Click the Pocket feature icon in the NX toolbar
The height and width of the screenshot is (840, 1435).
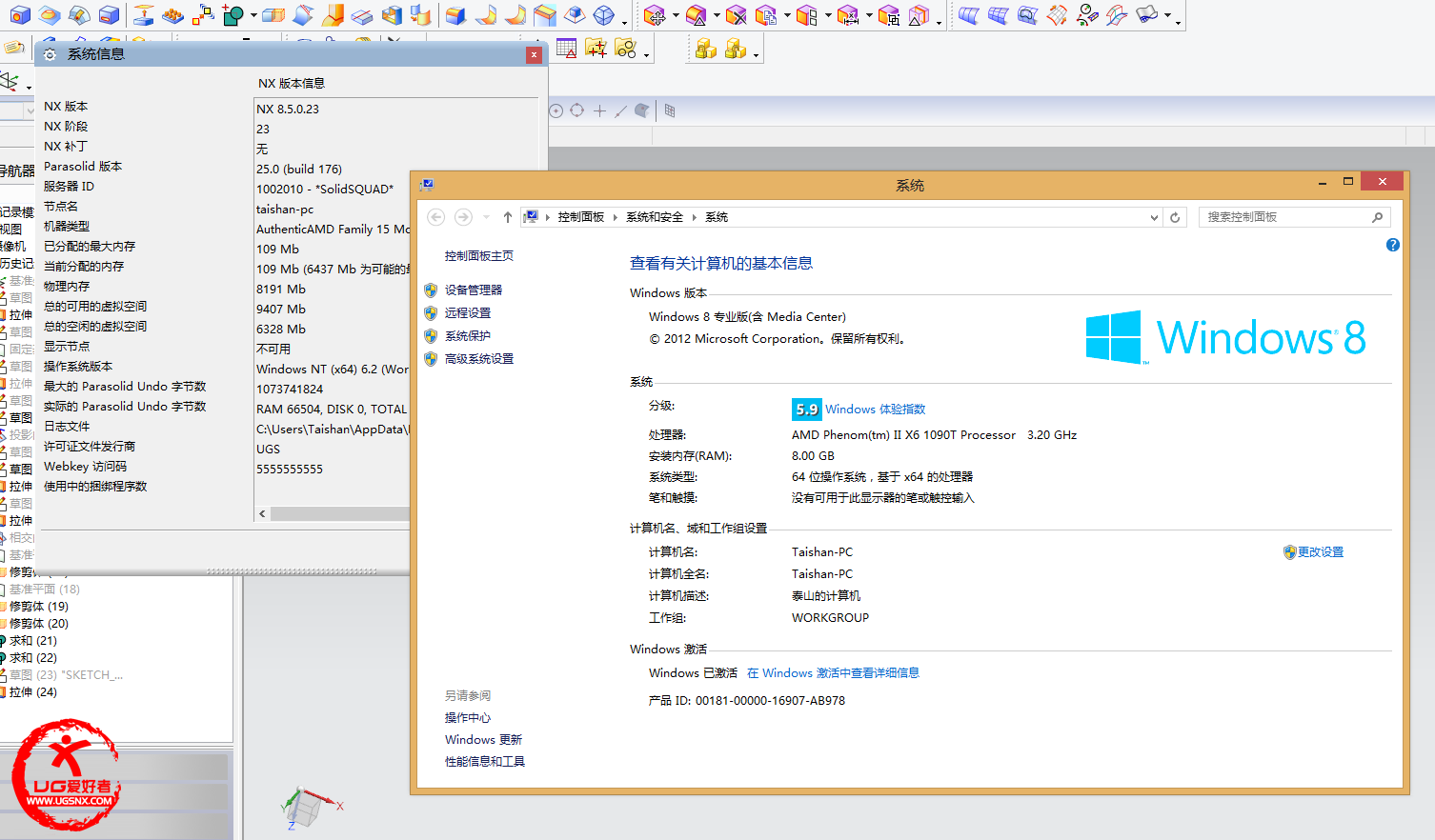[110, 15]
